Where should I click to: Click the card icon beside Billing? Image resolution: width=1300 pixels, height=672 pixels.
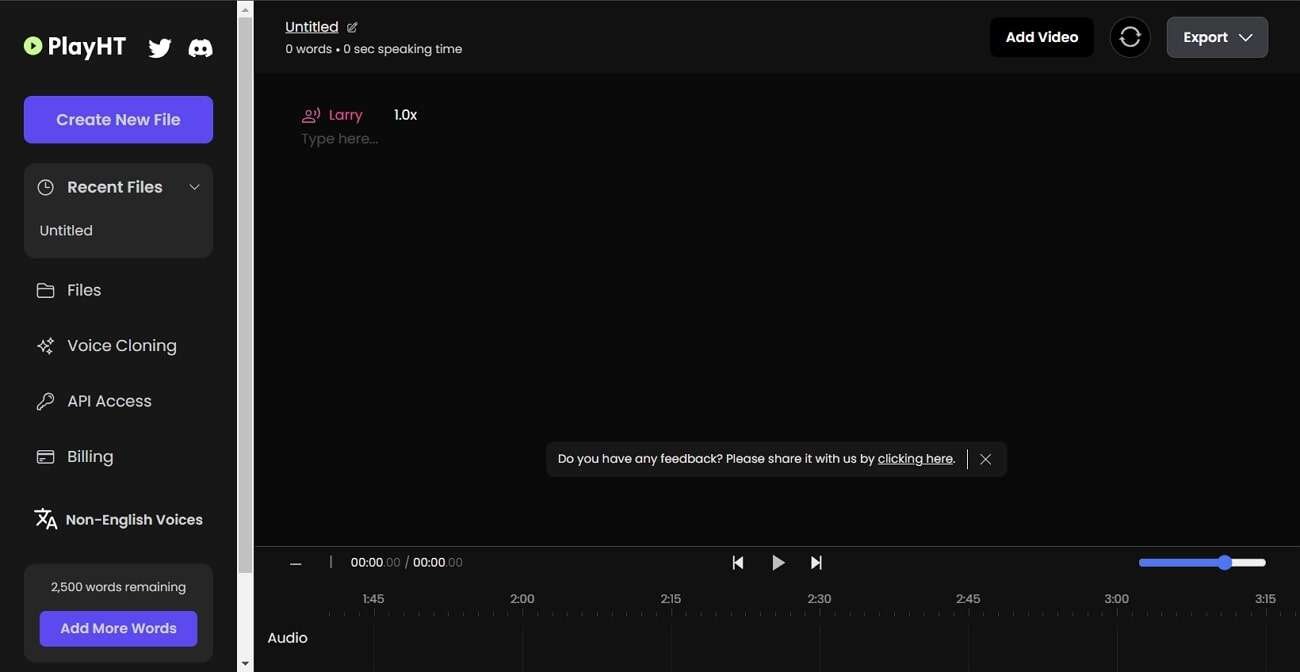(45, 457)
